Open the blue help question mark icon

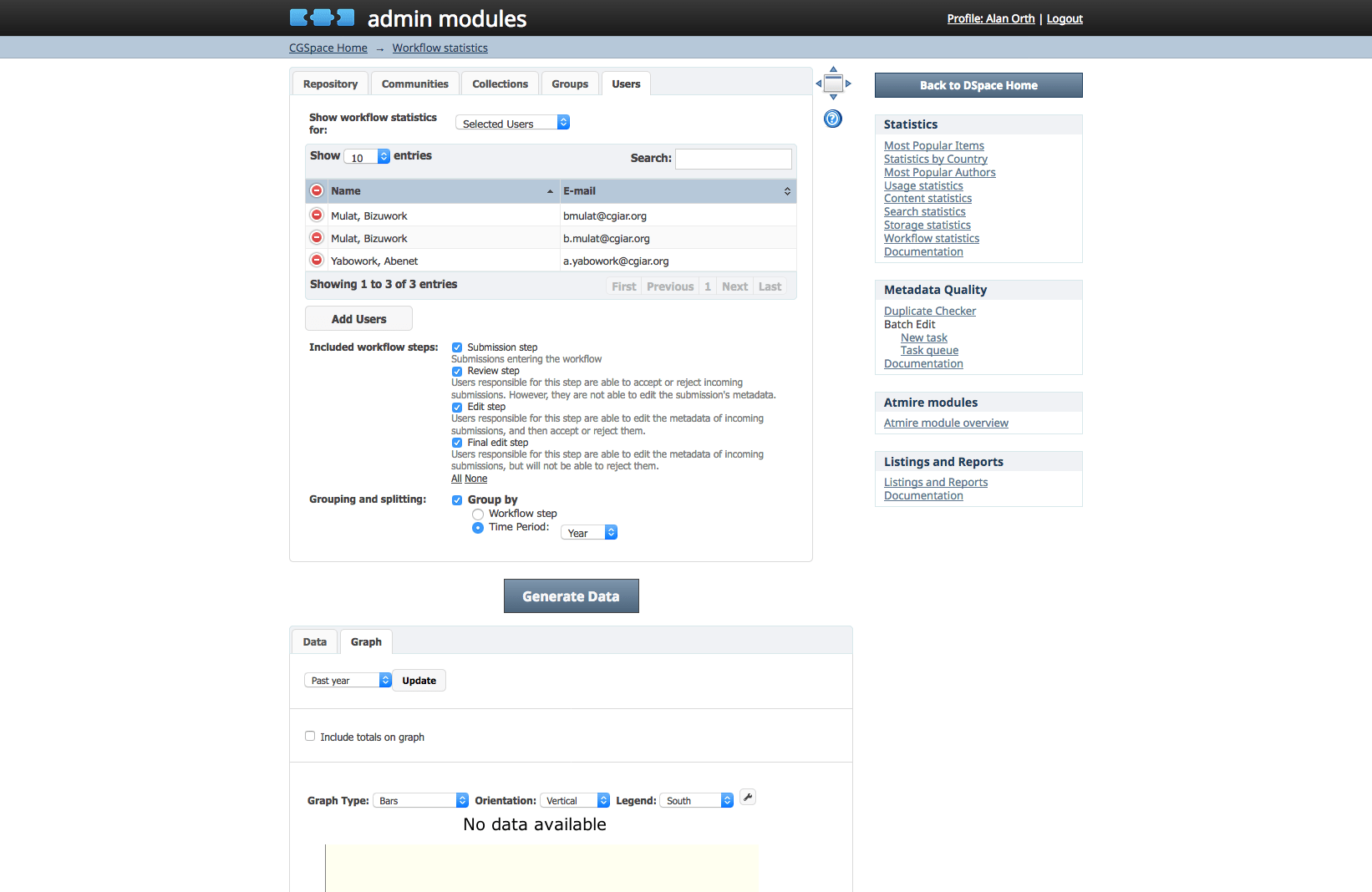[833, 119]
